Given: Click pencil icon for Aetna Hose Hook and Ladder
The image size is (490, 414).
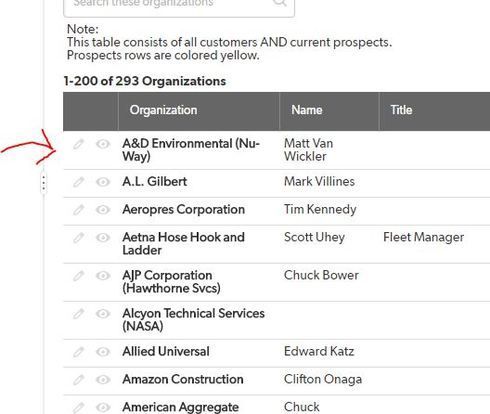Looking at the screenshot, I should [x=79, y=238].
